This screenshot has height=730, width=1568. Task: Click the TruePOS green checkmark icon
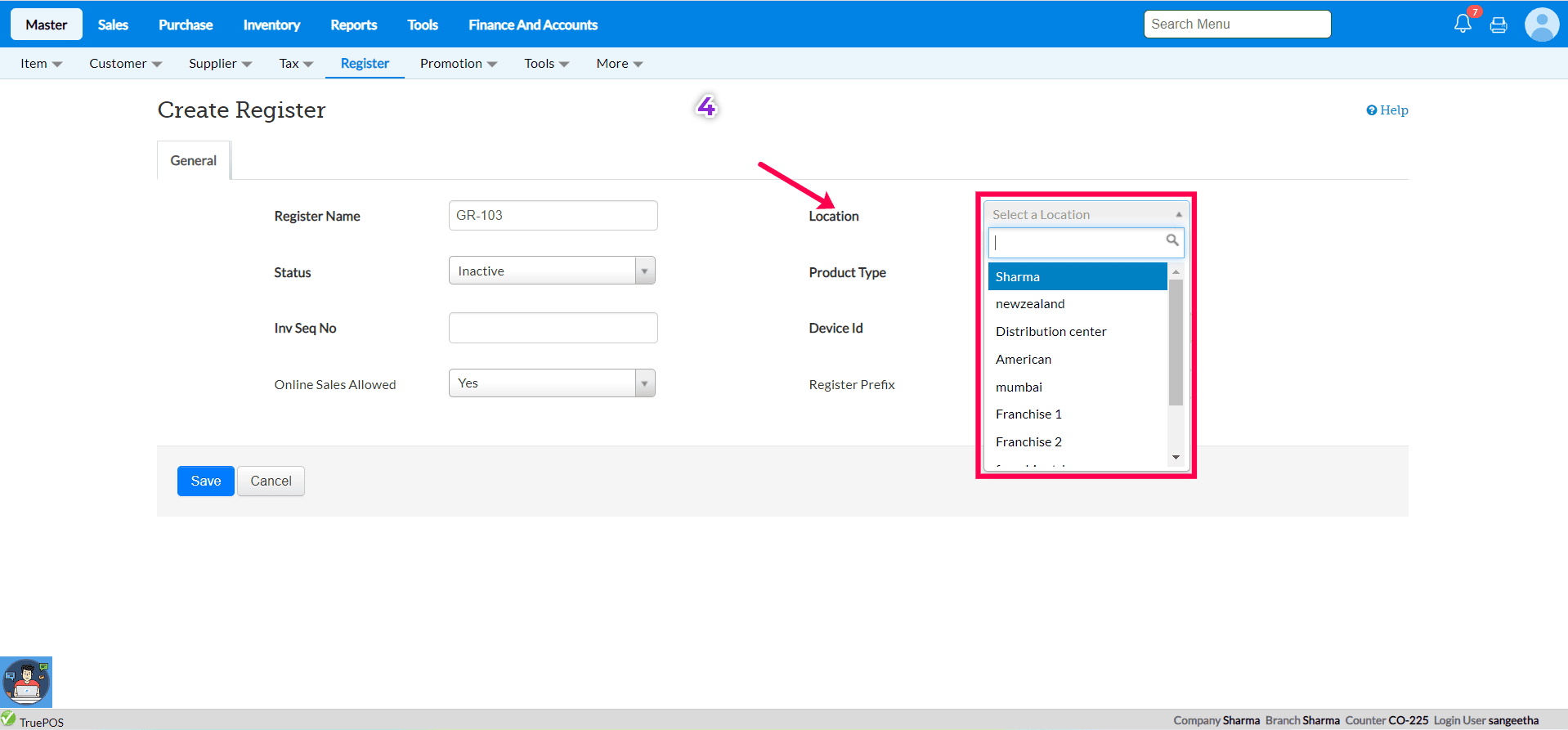click(x=9, y=719)
